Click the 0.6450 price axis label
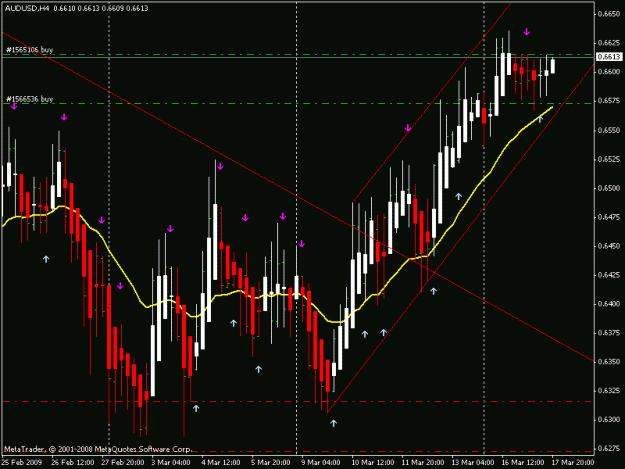The height and width of the screenshot is (469, 625). click(609, 246)
